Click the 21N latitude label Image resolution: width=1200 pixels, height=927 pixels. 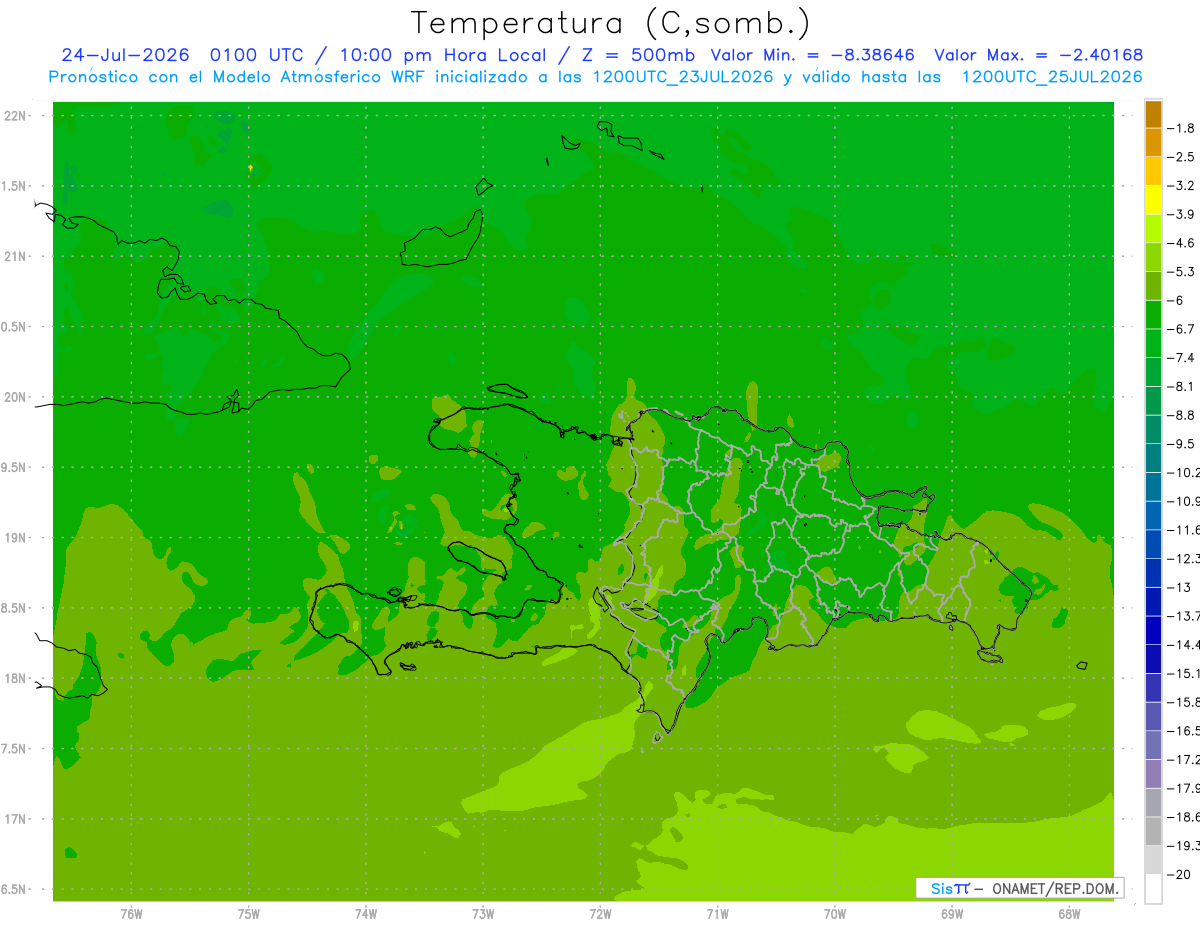(x=16, y=257)
